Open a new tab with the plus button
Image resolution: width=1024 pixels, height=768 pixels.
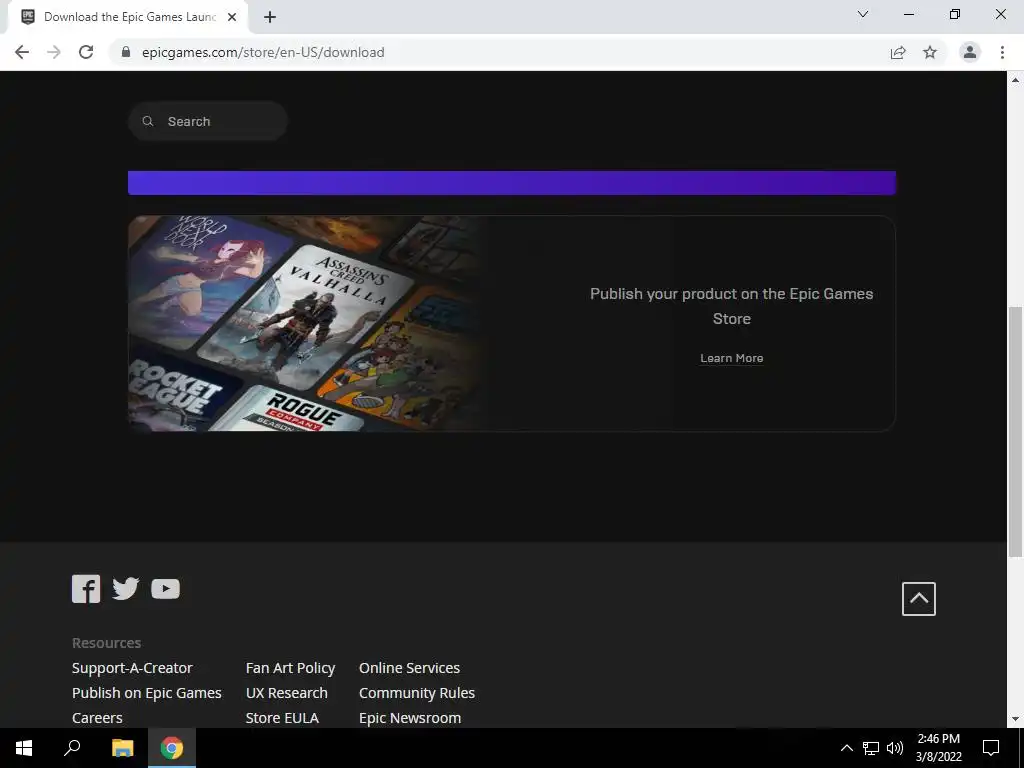[x=270, y=17]
